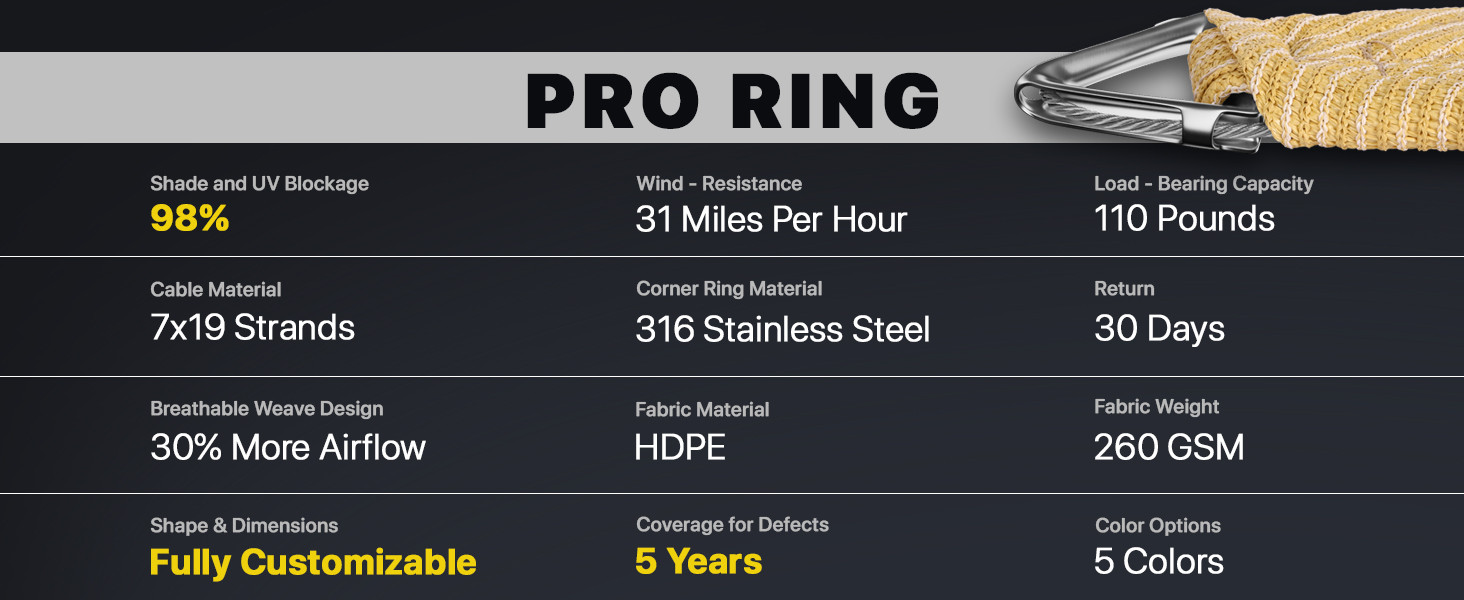Click the 30 Days return value
Screen dimensions: 1464x600
point(1159,329)
